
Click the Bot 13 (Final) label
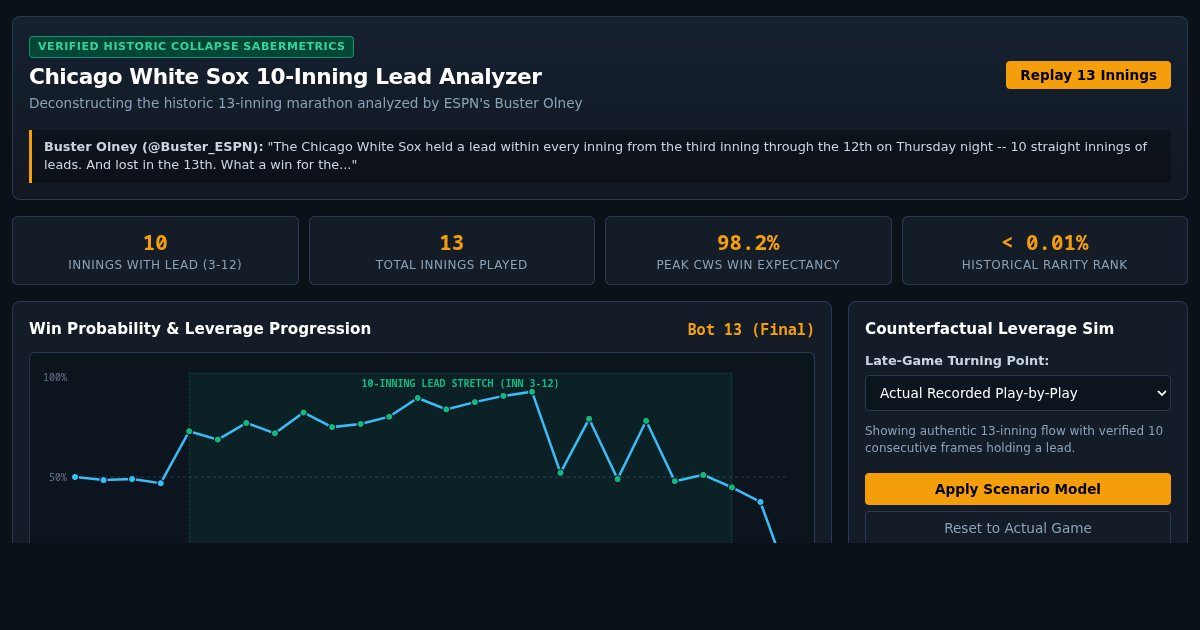(751, 330)
